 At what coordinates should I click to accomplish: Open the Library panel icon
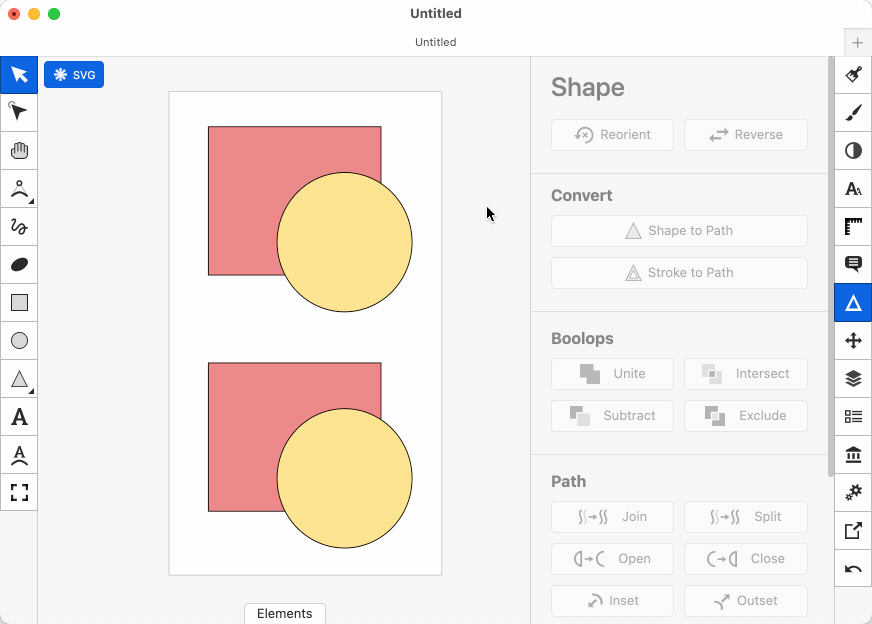pos(853,455)
